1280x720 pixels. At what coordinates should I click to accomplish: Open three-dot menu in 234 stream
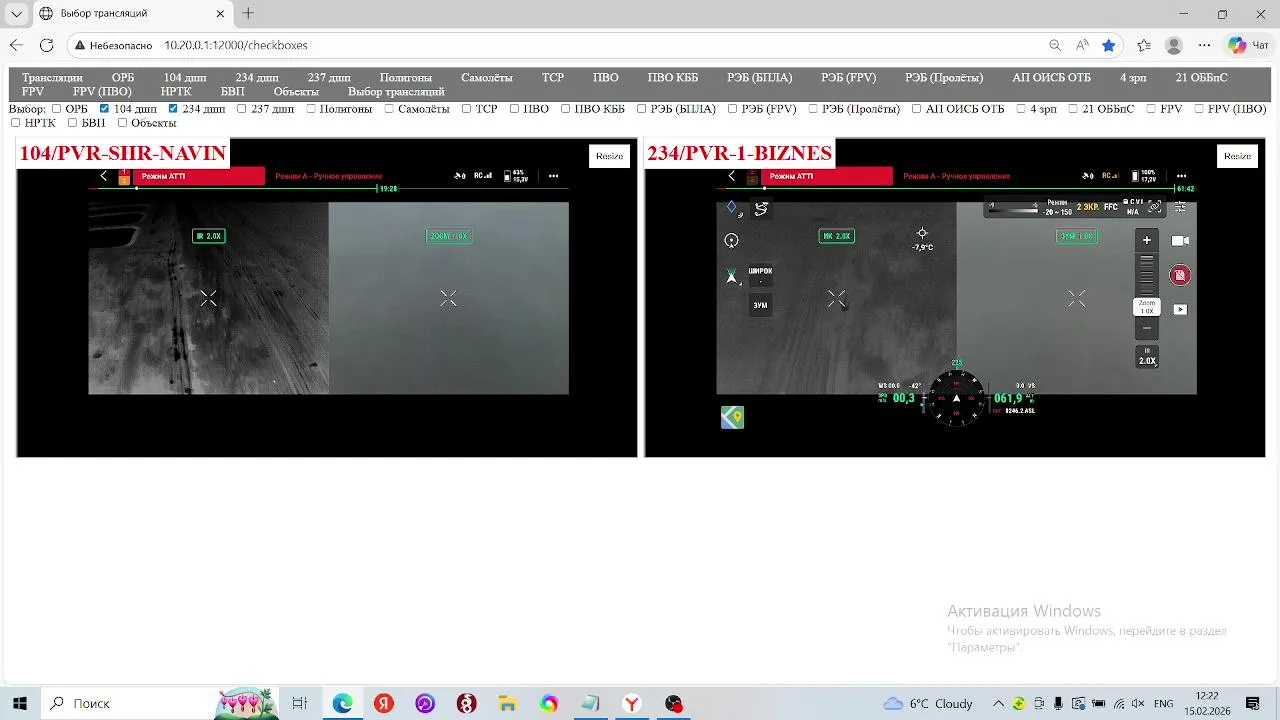point(1181,176)
